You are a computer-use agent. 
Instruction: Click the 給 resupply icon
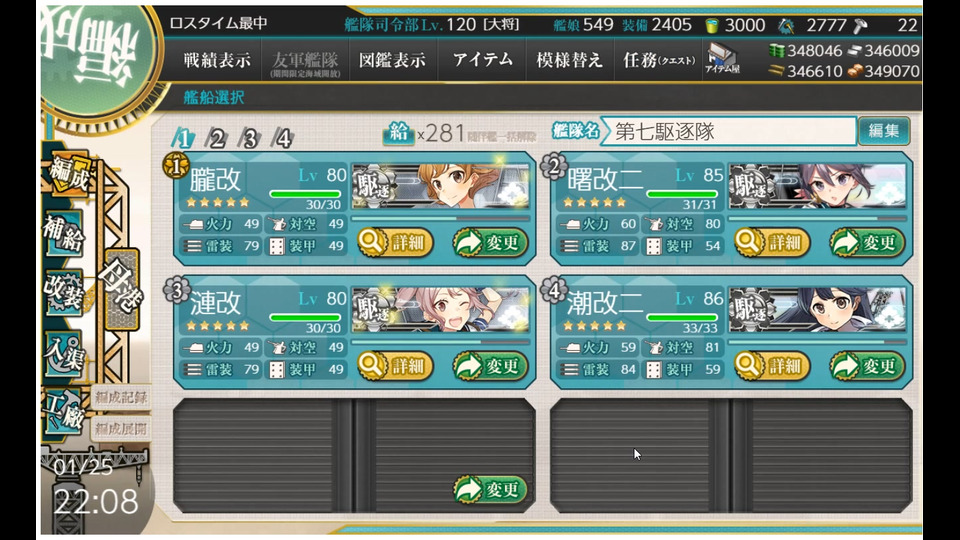[398, 132]
